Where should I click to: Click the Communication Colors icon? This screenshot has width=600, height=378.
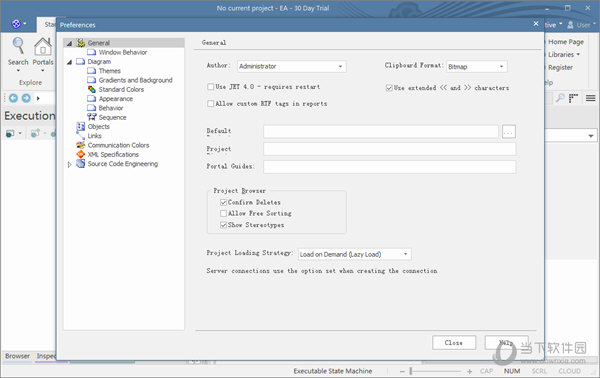pyautogui.click(x=80, y=145)
